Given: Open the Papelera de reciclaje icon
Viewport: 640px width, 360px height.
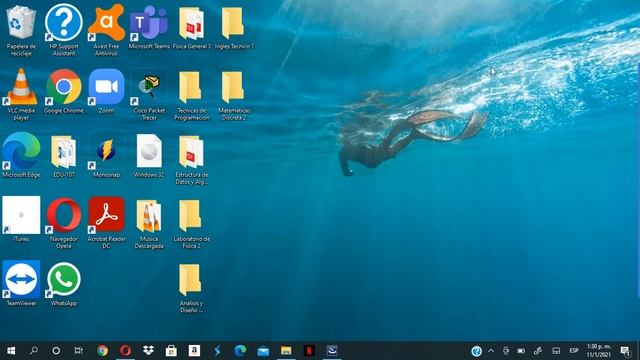Looking at the screenshot, I should coord(21,30).
